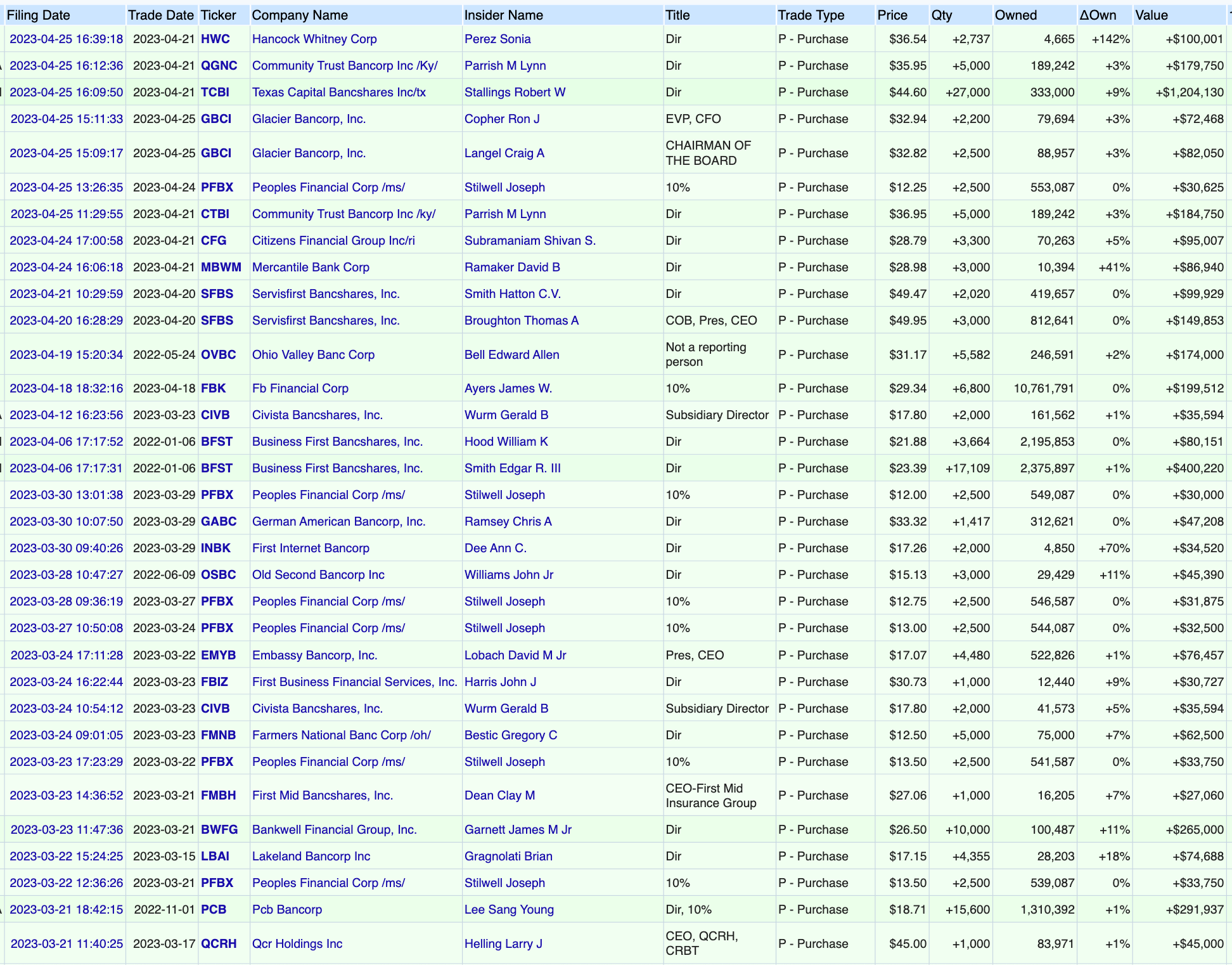The image size is (1232, 965).
Task: Open Citizens Financial Group Inc/ri link
Action: (x=334, y=241)
